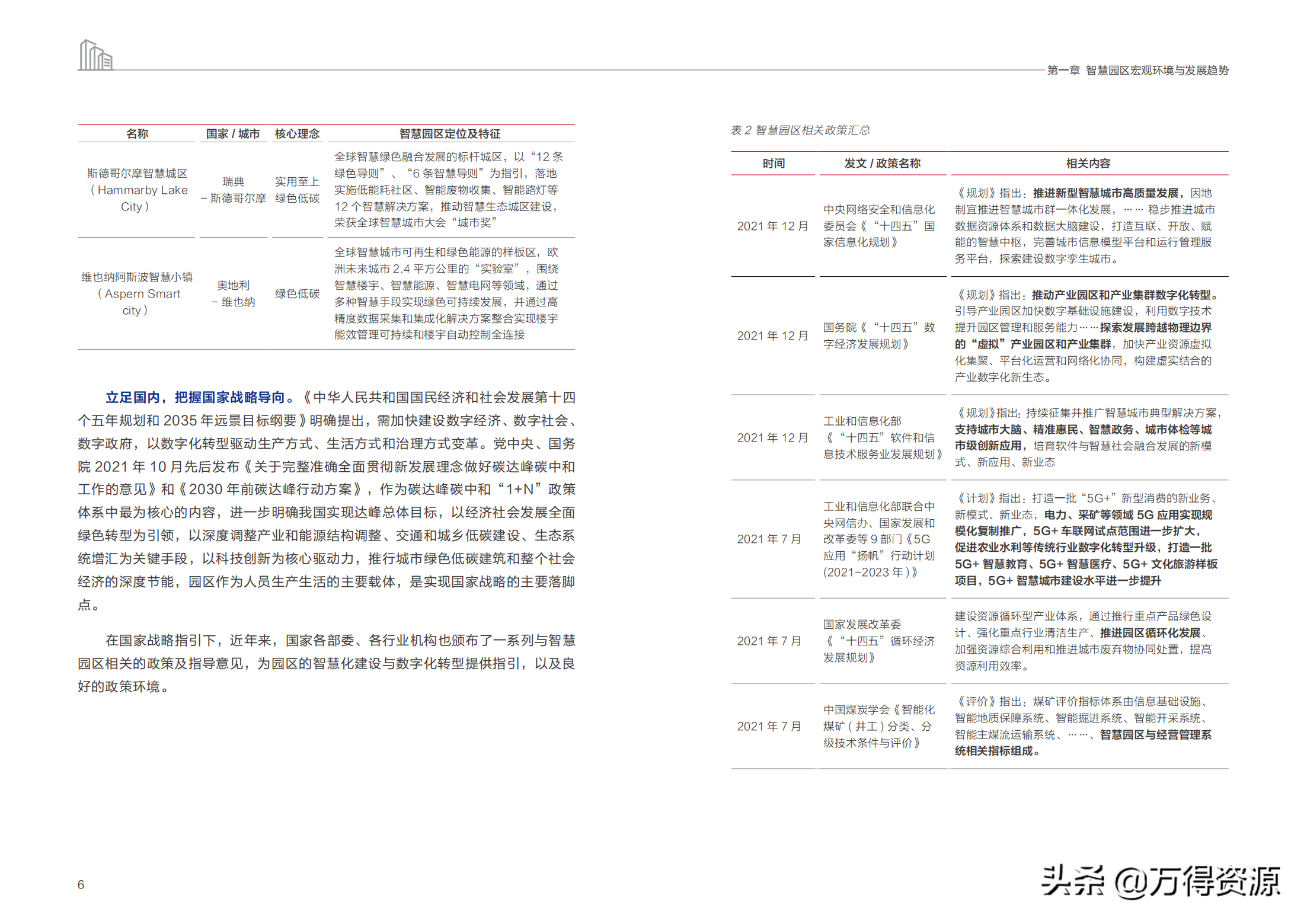1307x924 pixels.
Task: Click the 智慧园区定位及特征 column header
Action: tap(450, 134)
